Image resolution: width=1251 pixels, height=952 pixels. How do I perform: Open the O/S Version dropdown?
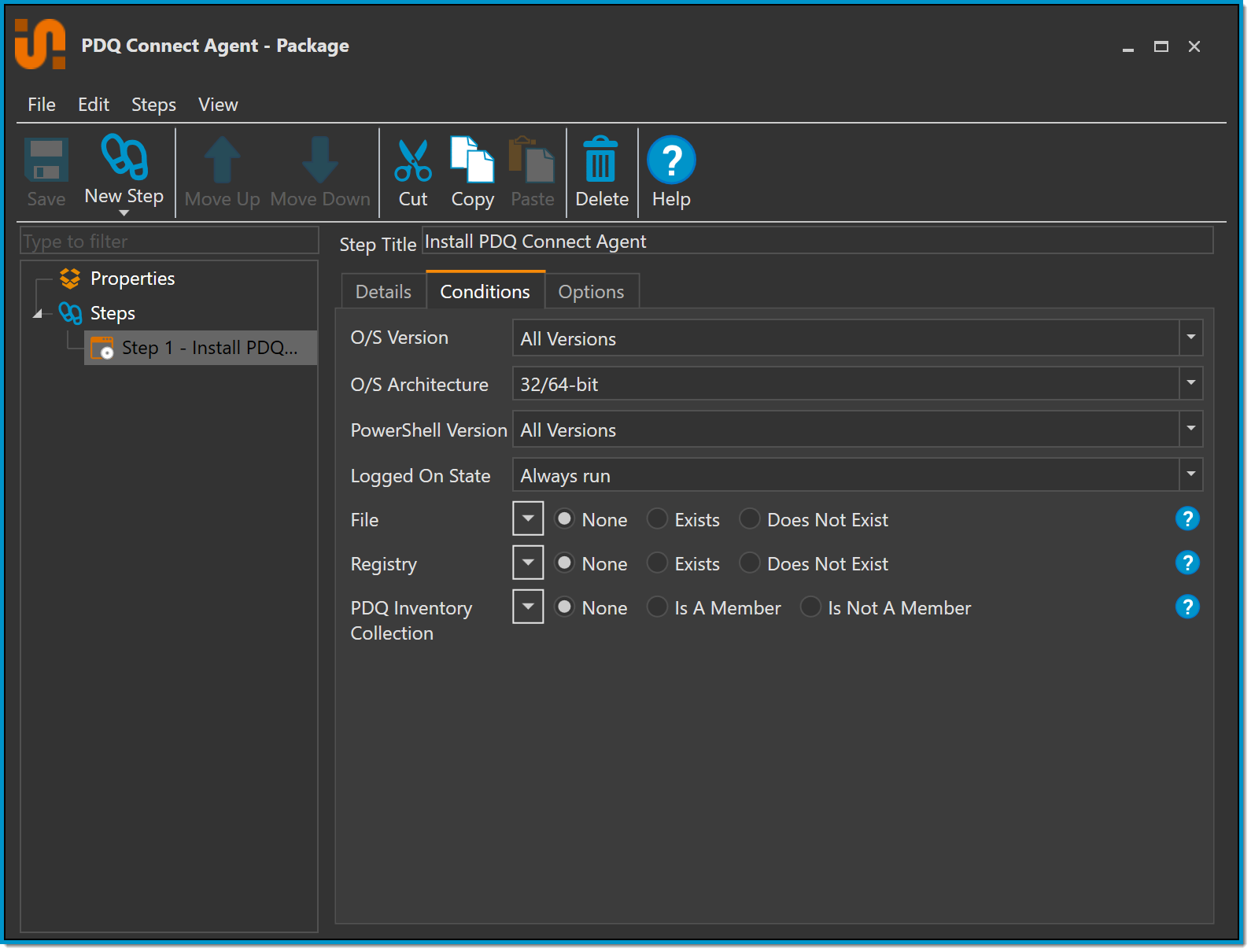click(1191, 338)
